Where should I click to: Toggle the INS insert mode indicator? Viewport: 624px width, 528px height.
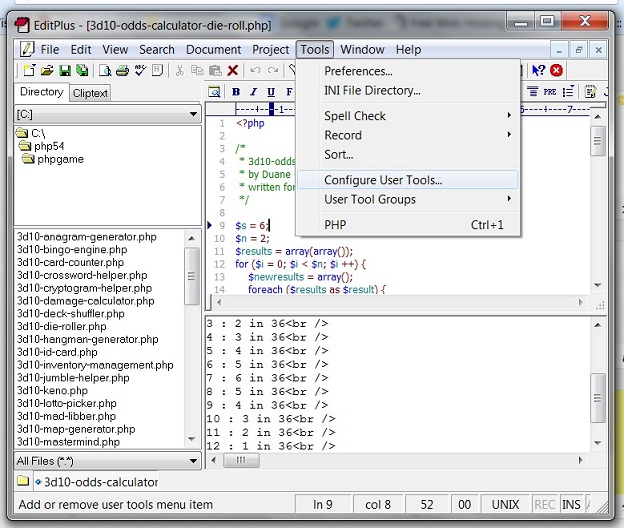pyautogui.click(x=572, y=505)
